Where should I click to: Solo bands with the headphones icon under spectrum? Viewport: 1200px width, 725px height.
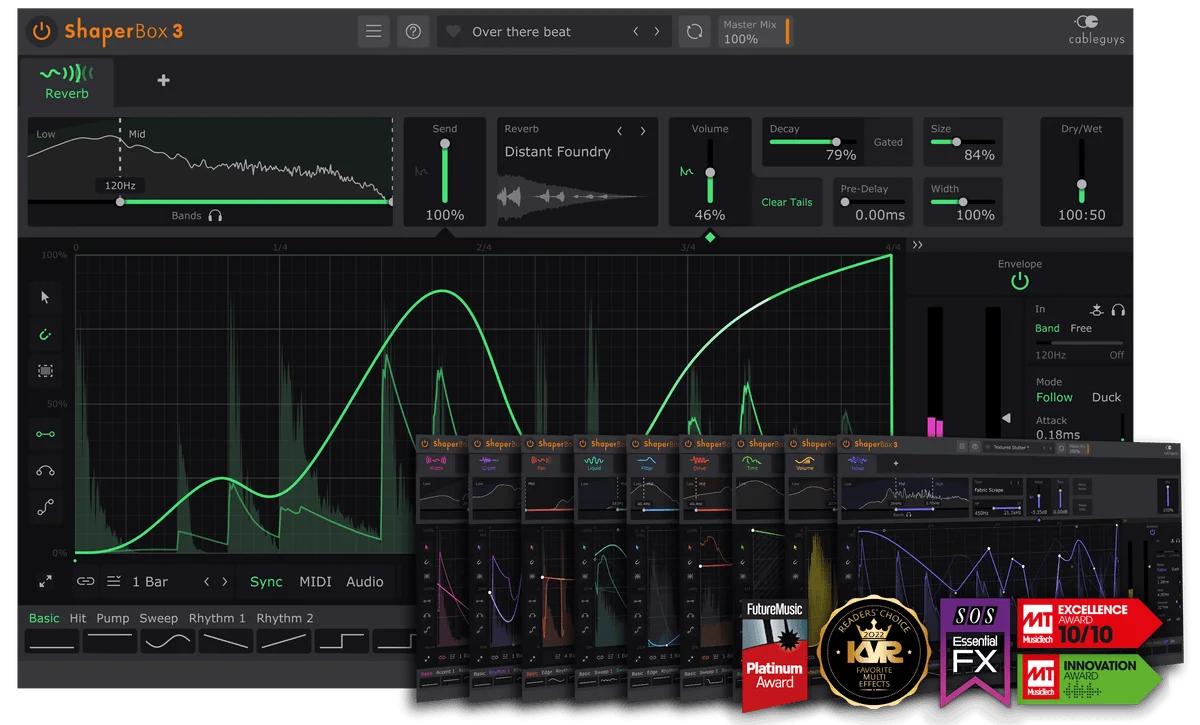(x=215, y=216)
